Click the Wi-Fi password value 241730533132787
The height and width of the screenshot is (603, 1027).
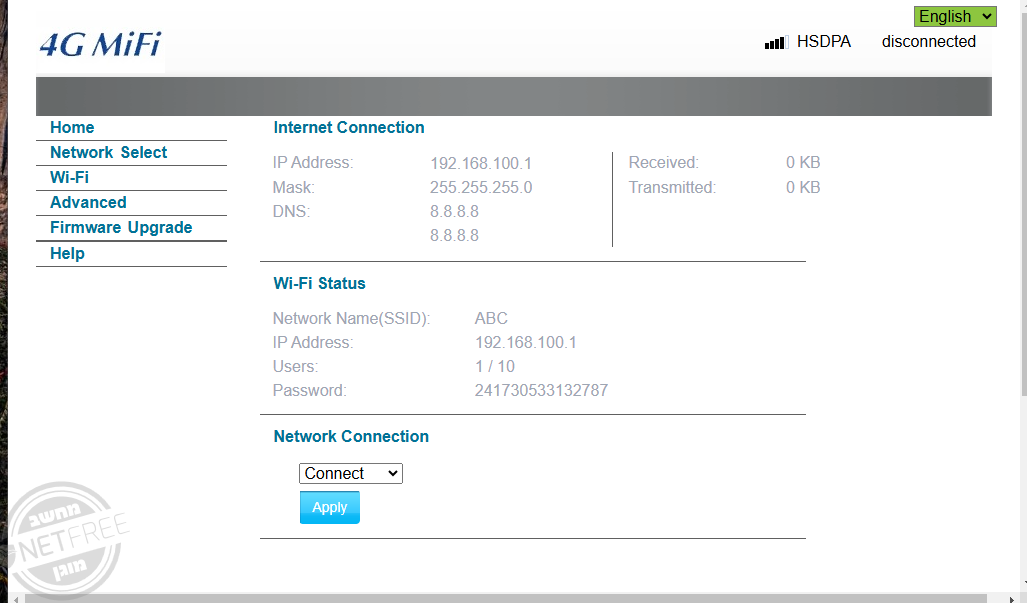point(541,390)
